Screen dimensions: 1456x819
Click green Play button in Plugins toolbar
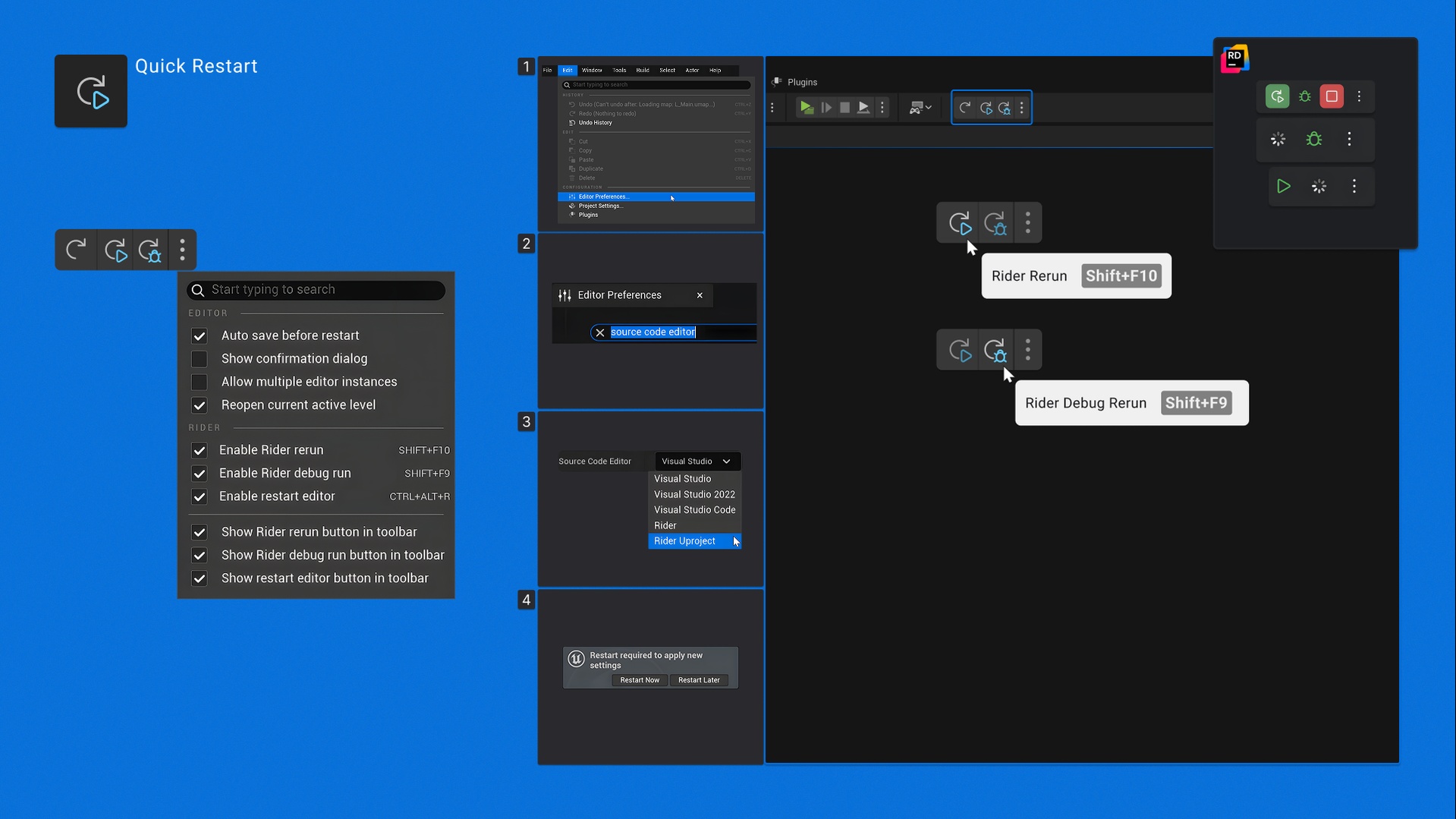click(807, 108)
